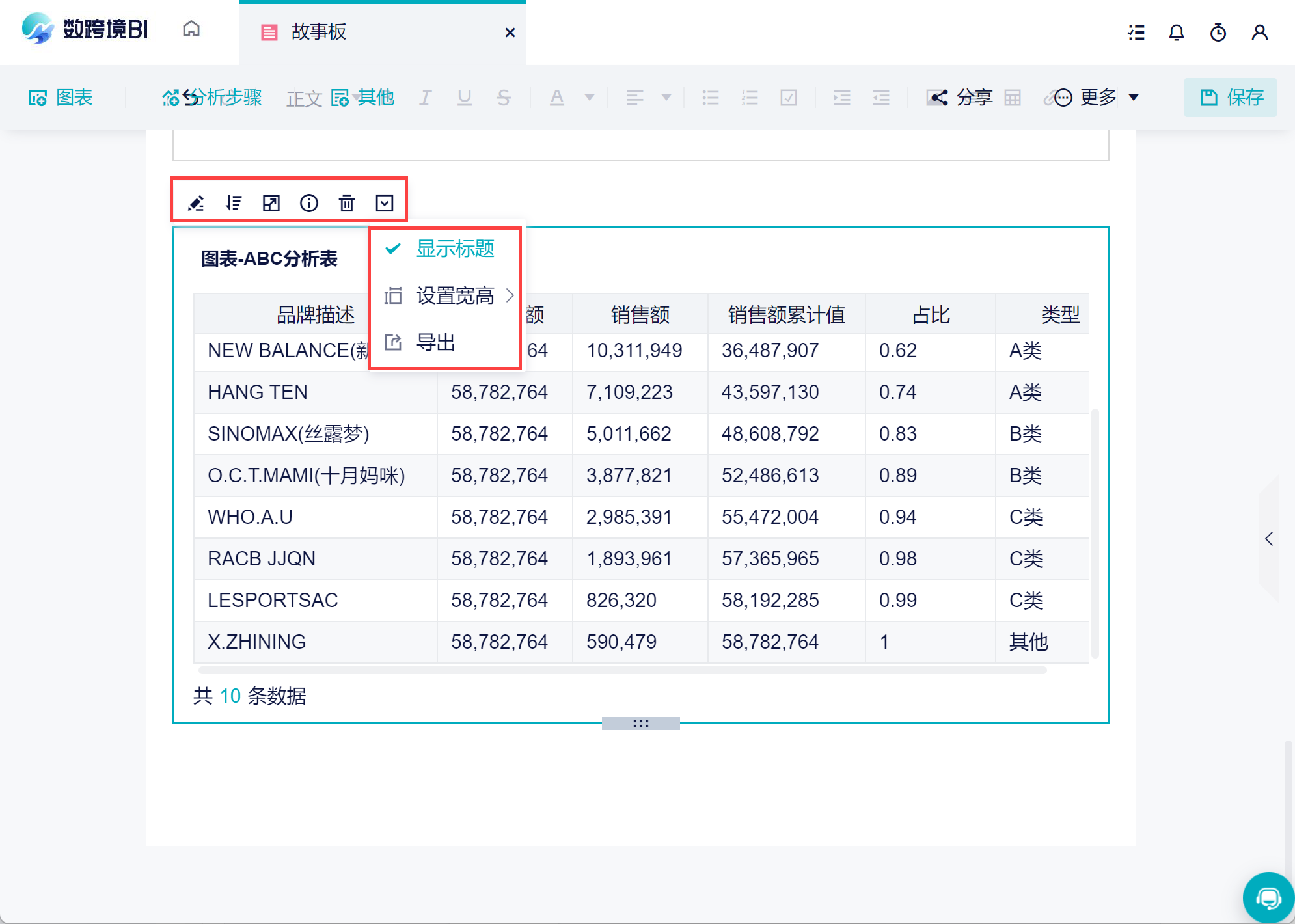Open the 设置宽高 submenu

[x=445, y=295]
